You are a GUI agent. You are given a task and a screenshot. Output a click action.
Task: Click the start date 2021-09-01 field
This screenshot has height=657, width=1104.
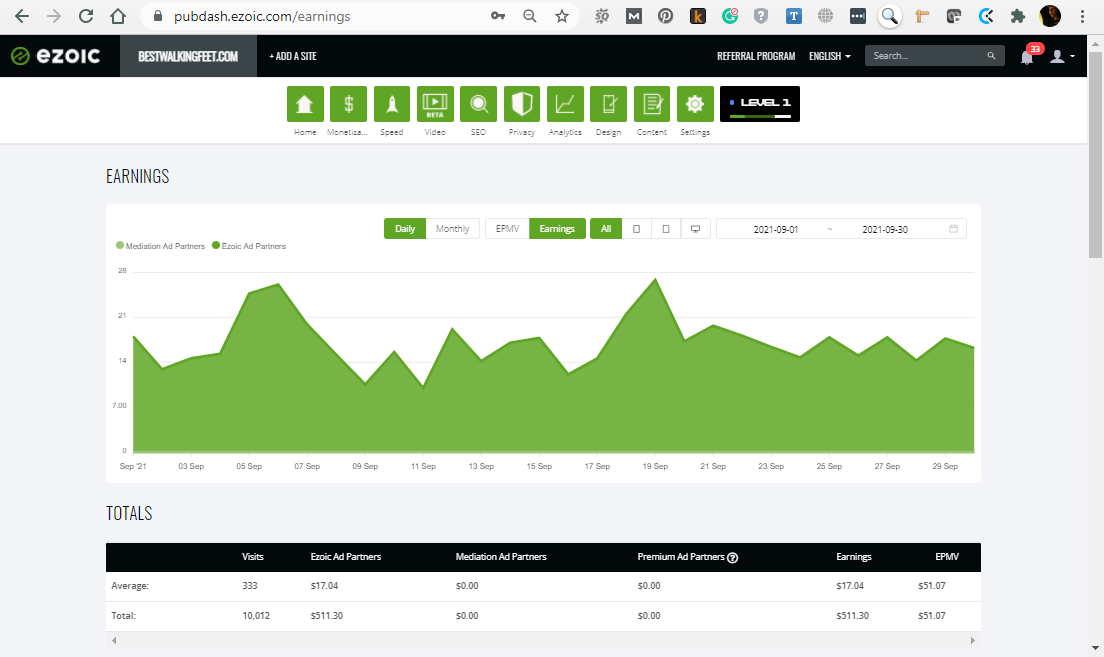775,230
